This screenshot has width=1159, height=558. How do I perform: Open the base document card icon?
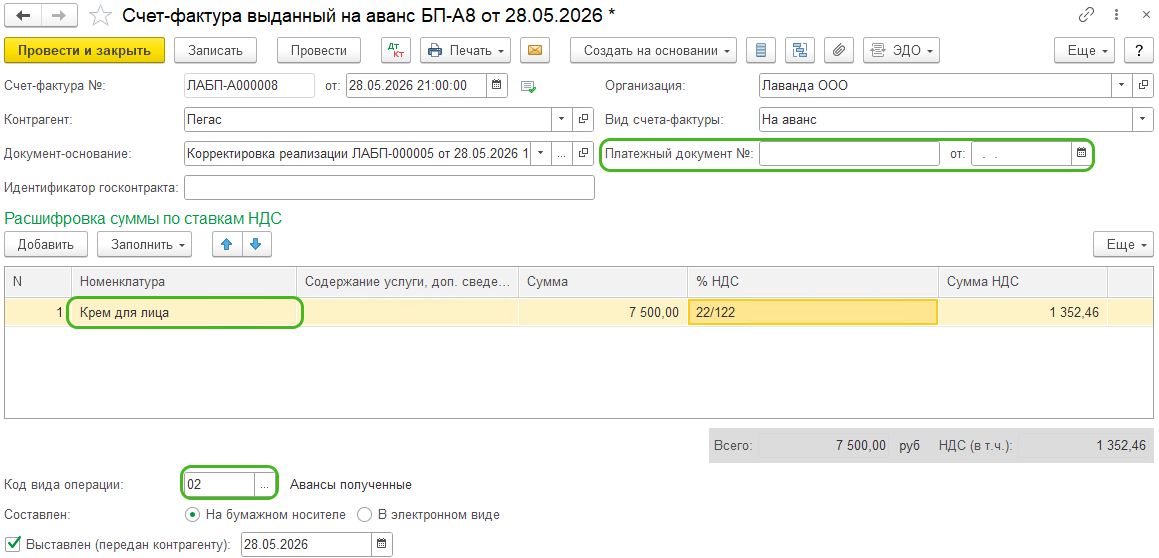[x=583, y=153]
